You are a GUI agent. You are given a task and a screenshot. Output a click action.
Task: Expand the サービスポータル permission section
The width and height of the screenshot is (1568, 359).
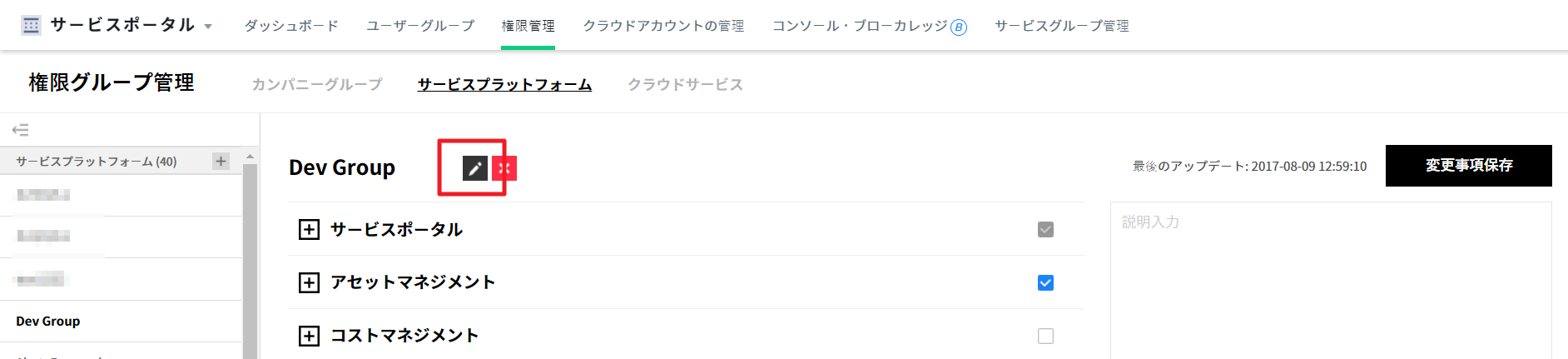[x=309, y=229]
